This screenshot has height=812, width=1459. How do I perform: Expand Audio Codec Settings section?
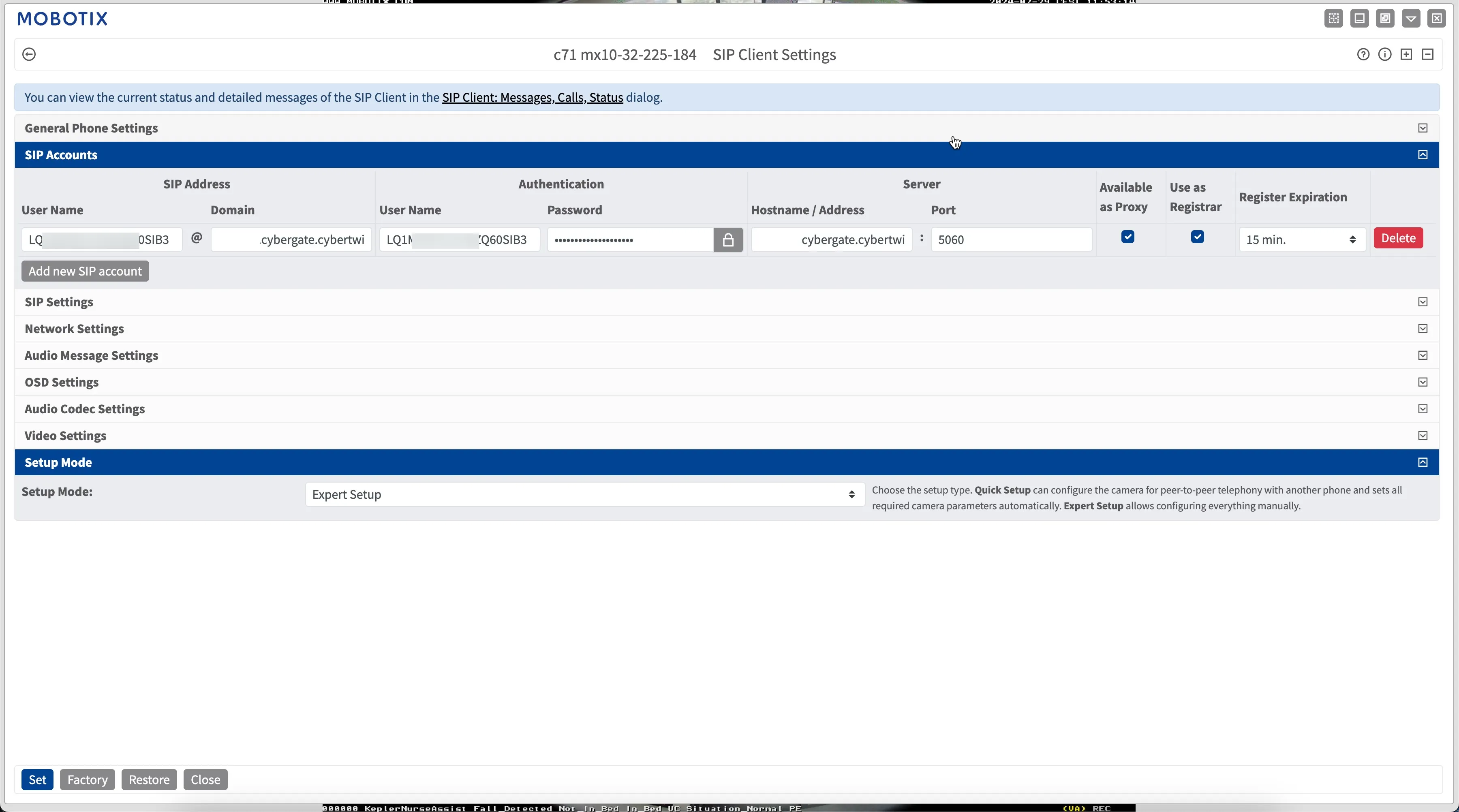click(x=727, y=409)
